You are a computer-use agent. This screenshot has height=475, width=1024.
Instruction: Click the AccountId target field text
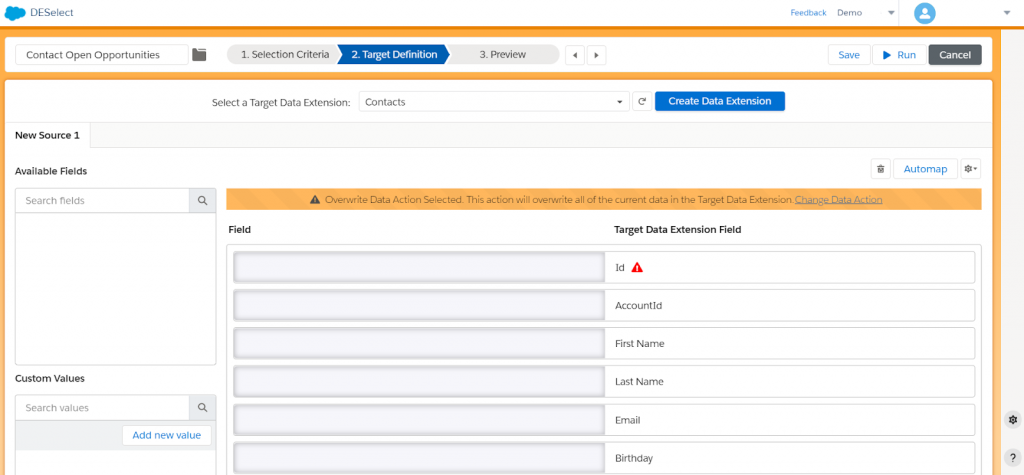(639, 305)
